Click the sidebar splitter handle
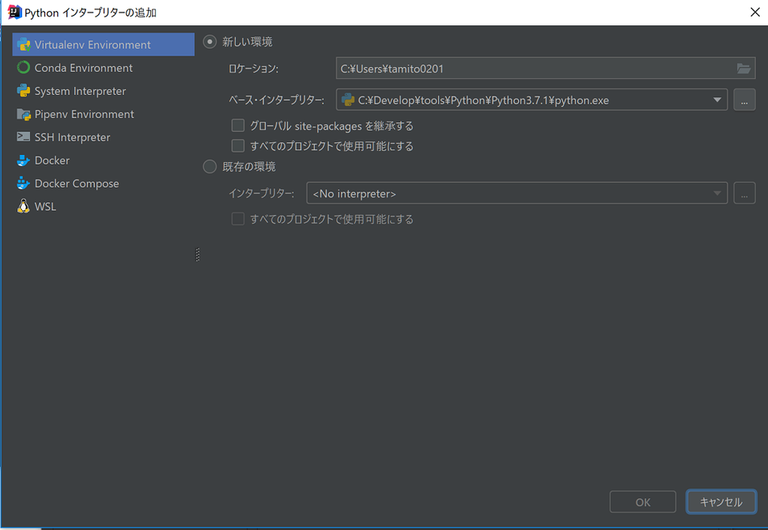Screen dimensions: 768x530 197,255
